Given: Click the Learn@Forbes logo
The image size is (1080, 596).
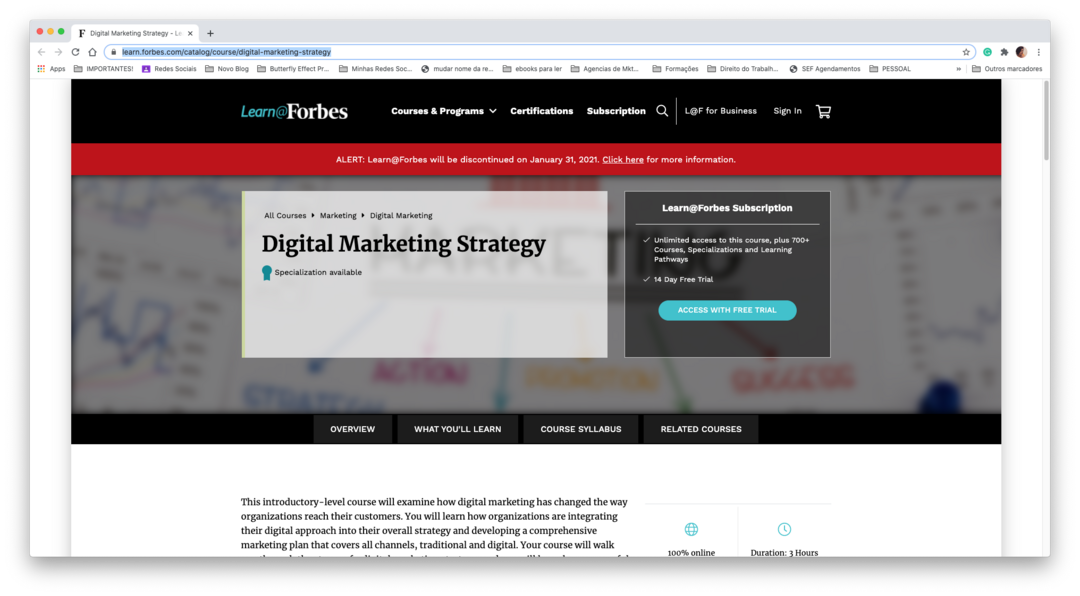Looking at the screenshot, I should click(294, 111).
